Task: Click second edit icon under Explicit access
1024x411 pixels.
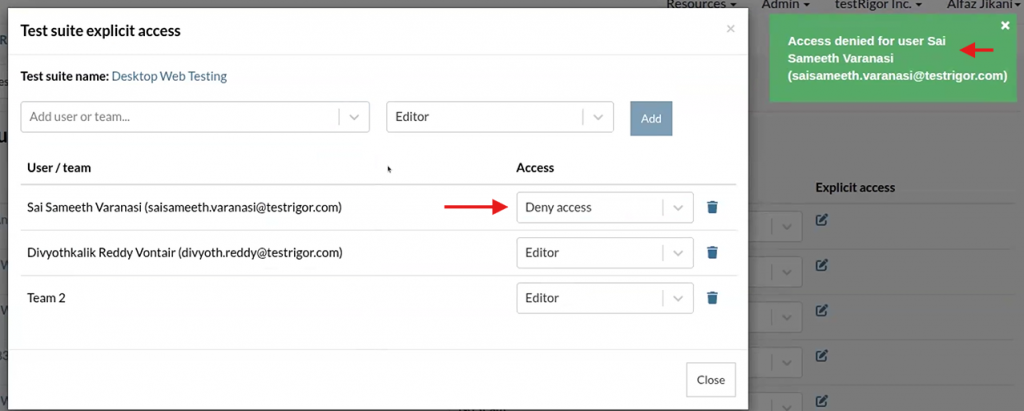Action: pyautogui.click(x=821, y=265)
